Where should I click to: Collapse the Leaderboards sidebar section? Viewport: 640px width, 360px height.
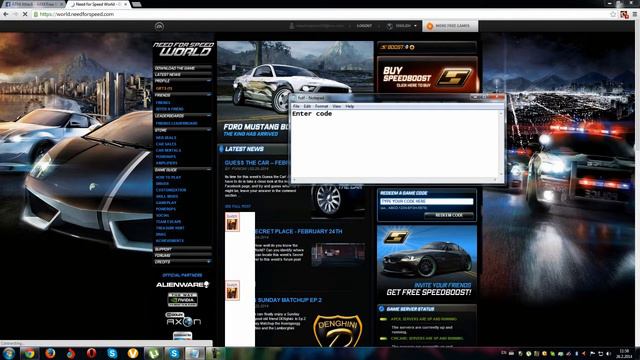[x=209, y=116]
